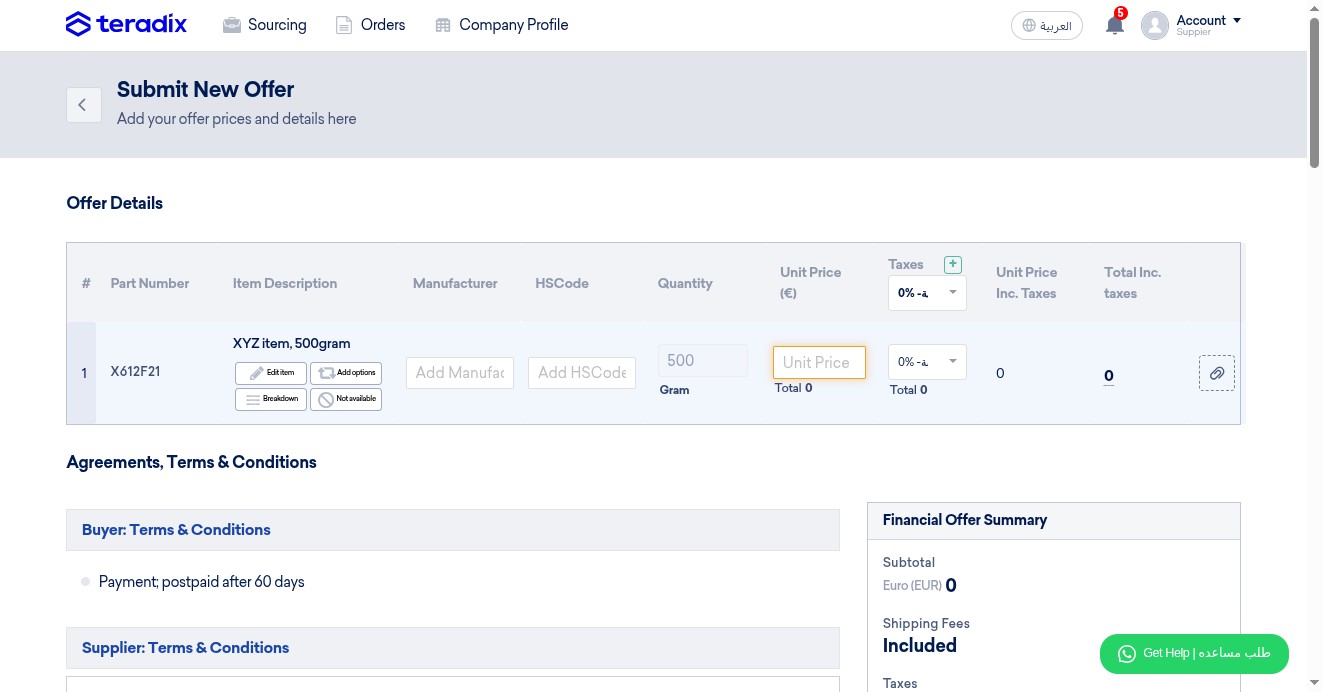Click the account avatar icon
The width and height of the screenshot is (1322, 692).
click(1155, 25)
